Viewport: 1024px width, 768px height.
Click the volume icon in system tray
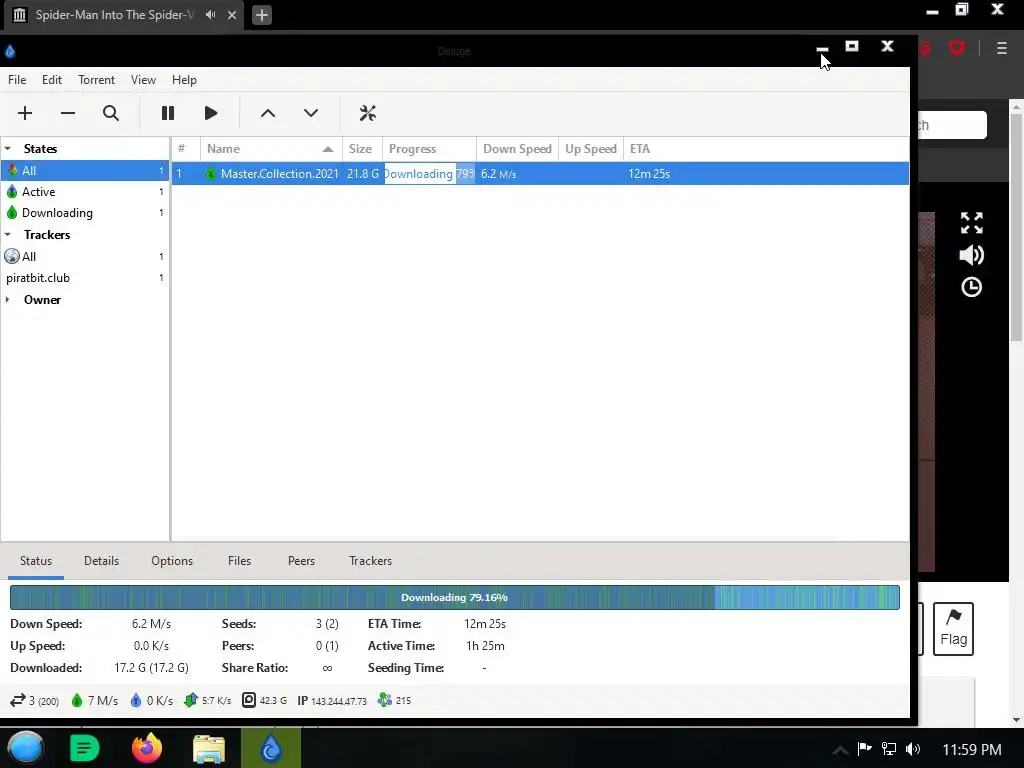click(x=913, y=749)
